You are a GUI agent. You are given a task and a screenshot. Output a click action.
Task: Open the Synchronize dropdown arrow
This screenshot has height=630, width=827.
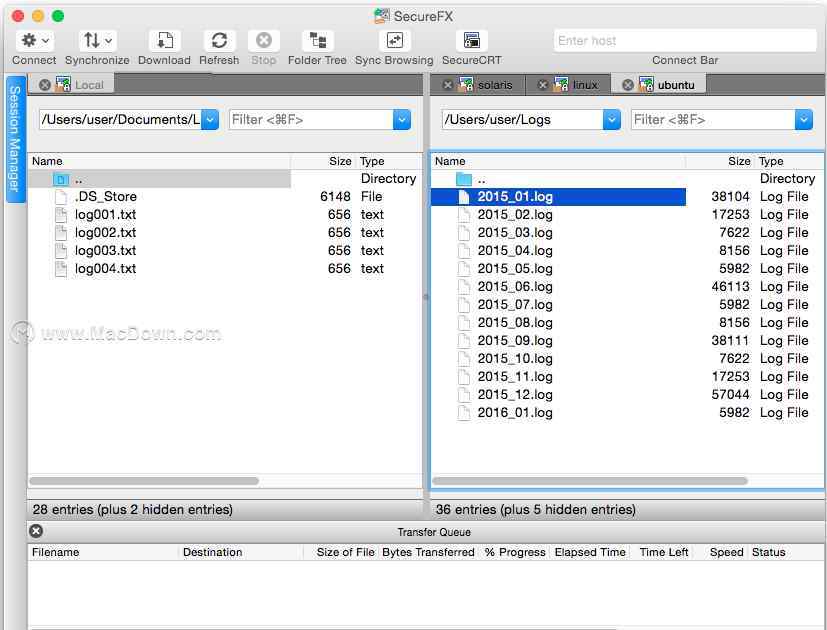click(108, 41)
